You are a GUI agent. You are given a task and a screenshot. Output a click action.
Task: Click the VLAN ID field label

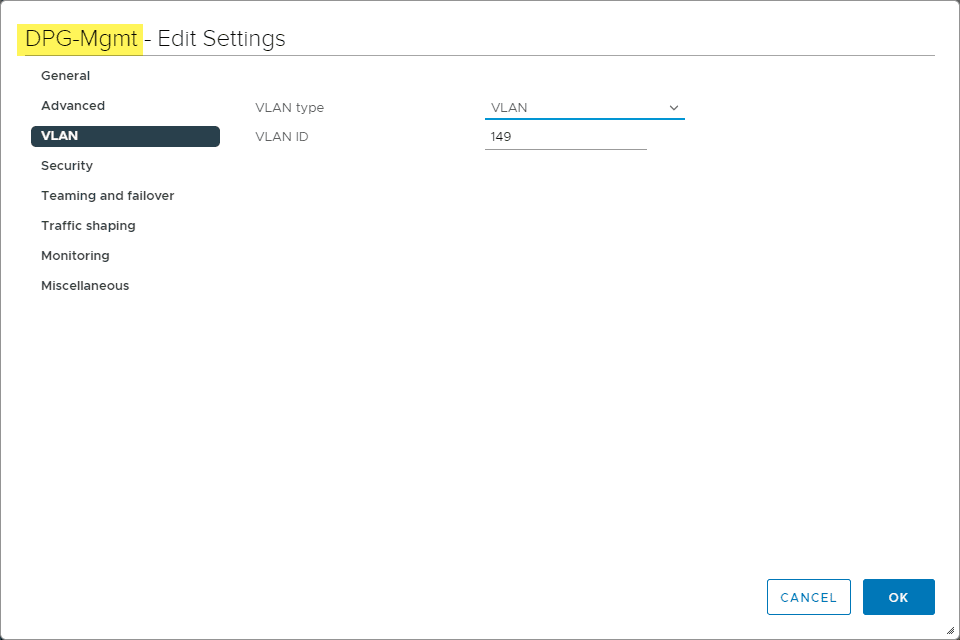coord(282,137)
